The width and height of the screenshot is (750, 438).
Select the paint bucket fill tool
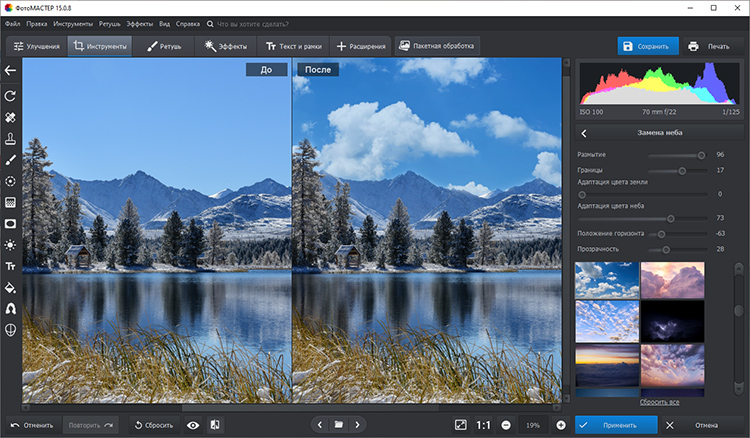click(x=11, y=288)
